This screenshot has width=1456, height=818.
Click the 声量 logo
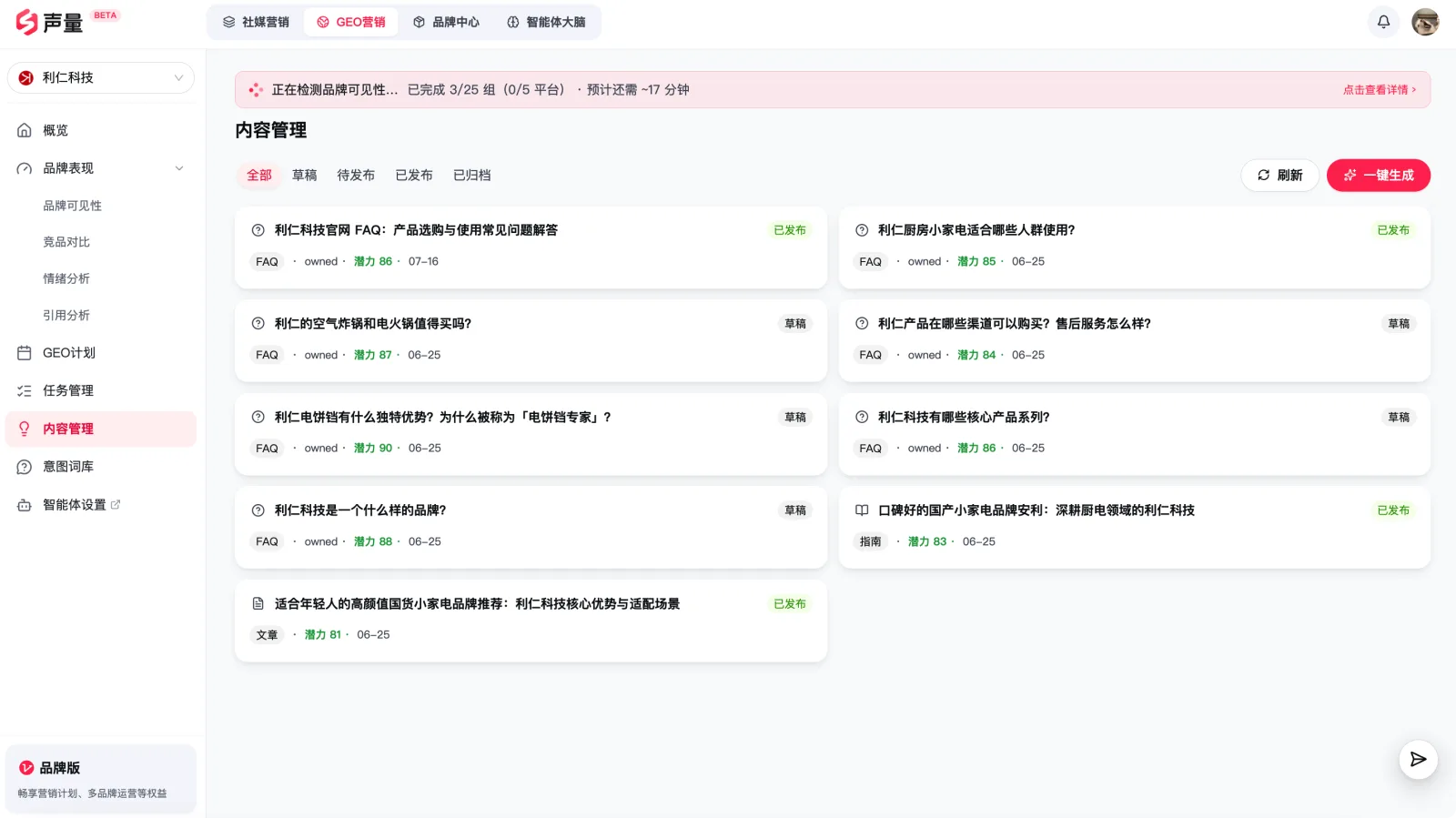(x=49, y=22)
